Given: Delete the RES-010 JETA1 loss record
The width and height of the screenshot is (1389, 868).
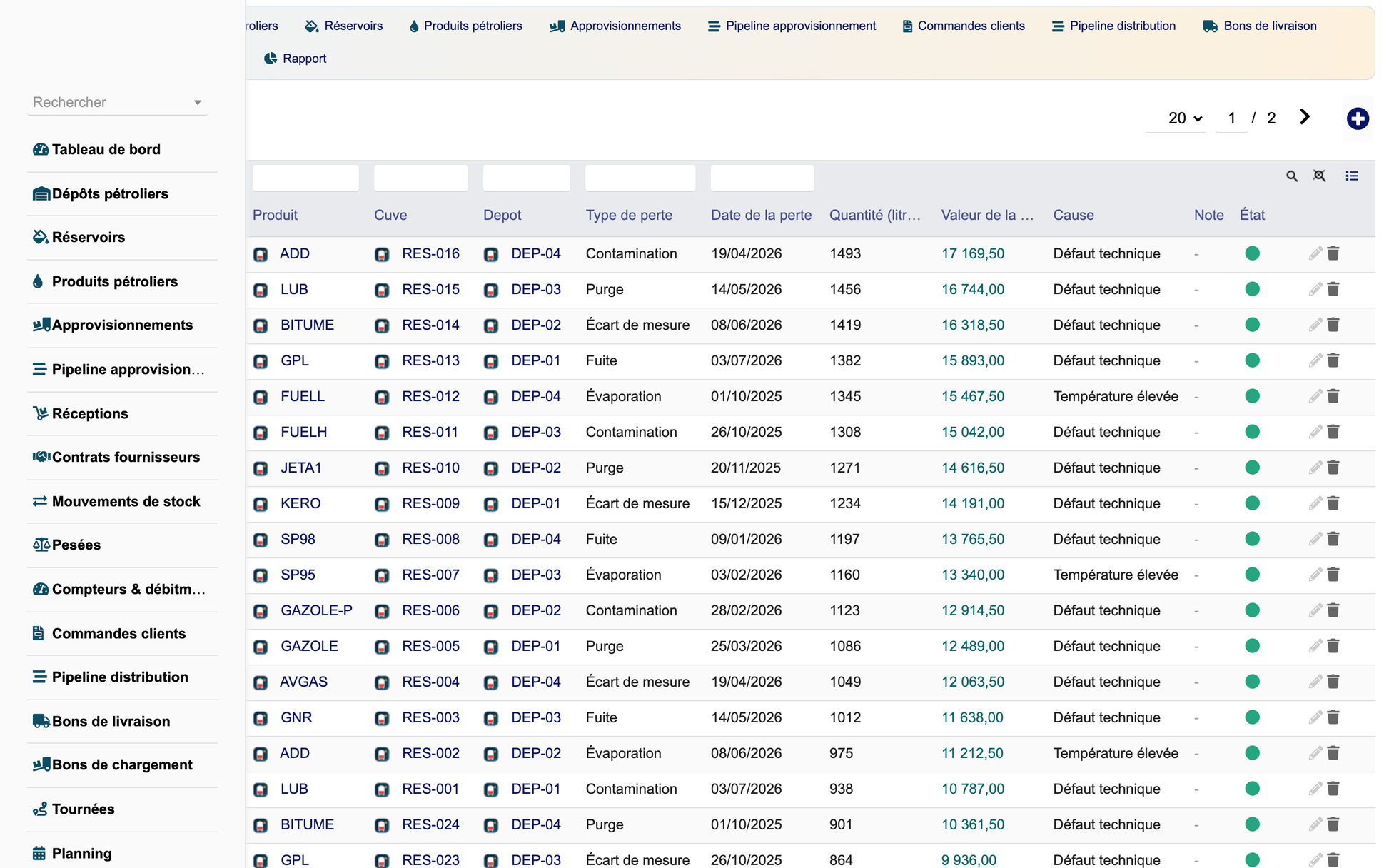Looking at the screenshot, I should tap(1333, 468).
